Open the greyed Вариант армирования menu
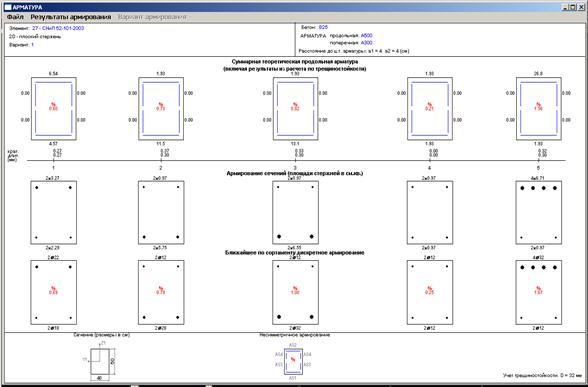 [152, 17]
